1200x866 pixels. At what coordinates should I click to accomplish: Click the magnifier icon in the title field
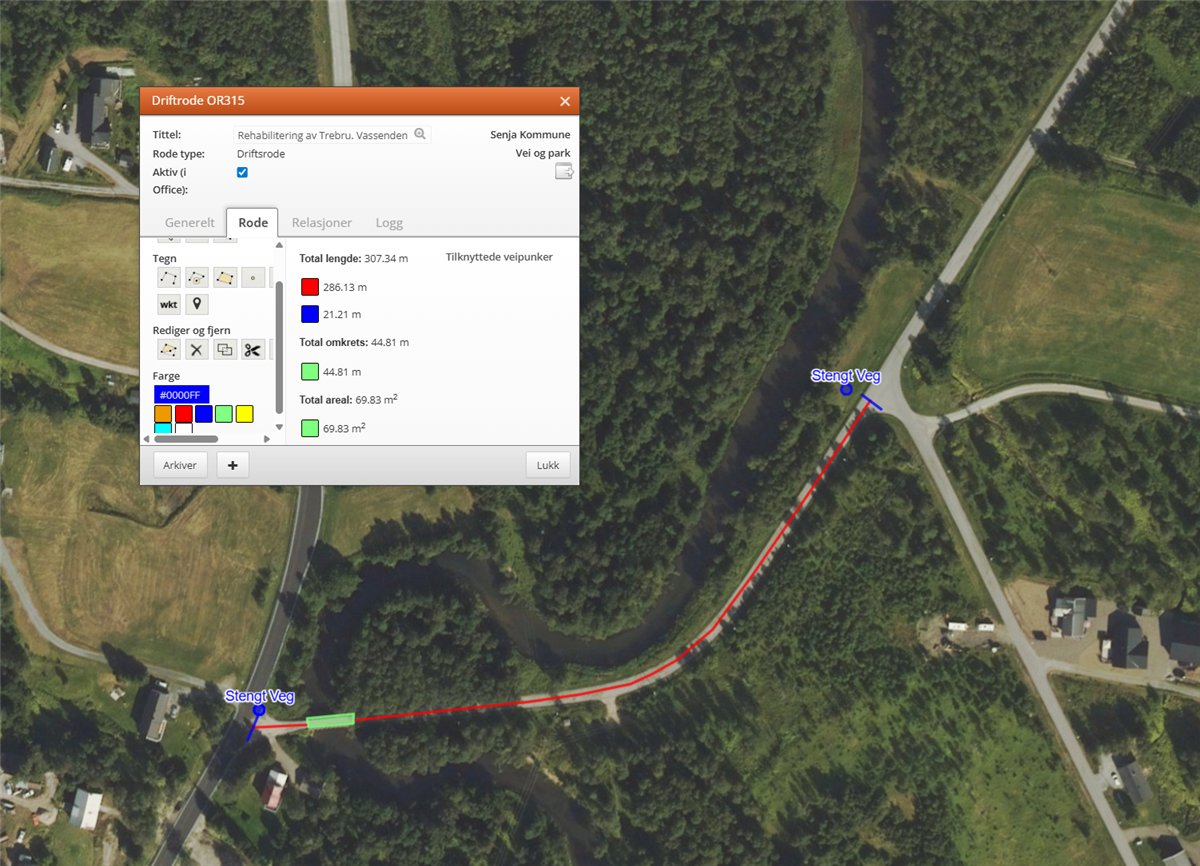tap(420, 134)
